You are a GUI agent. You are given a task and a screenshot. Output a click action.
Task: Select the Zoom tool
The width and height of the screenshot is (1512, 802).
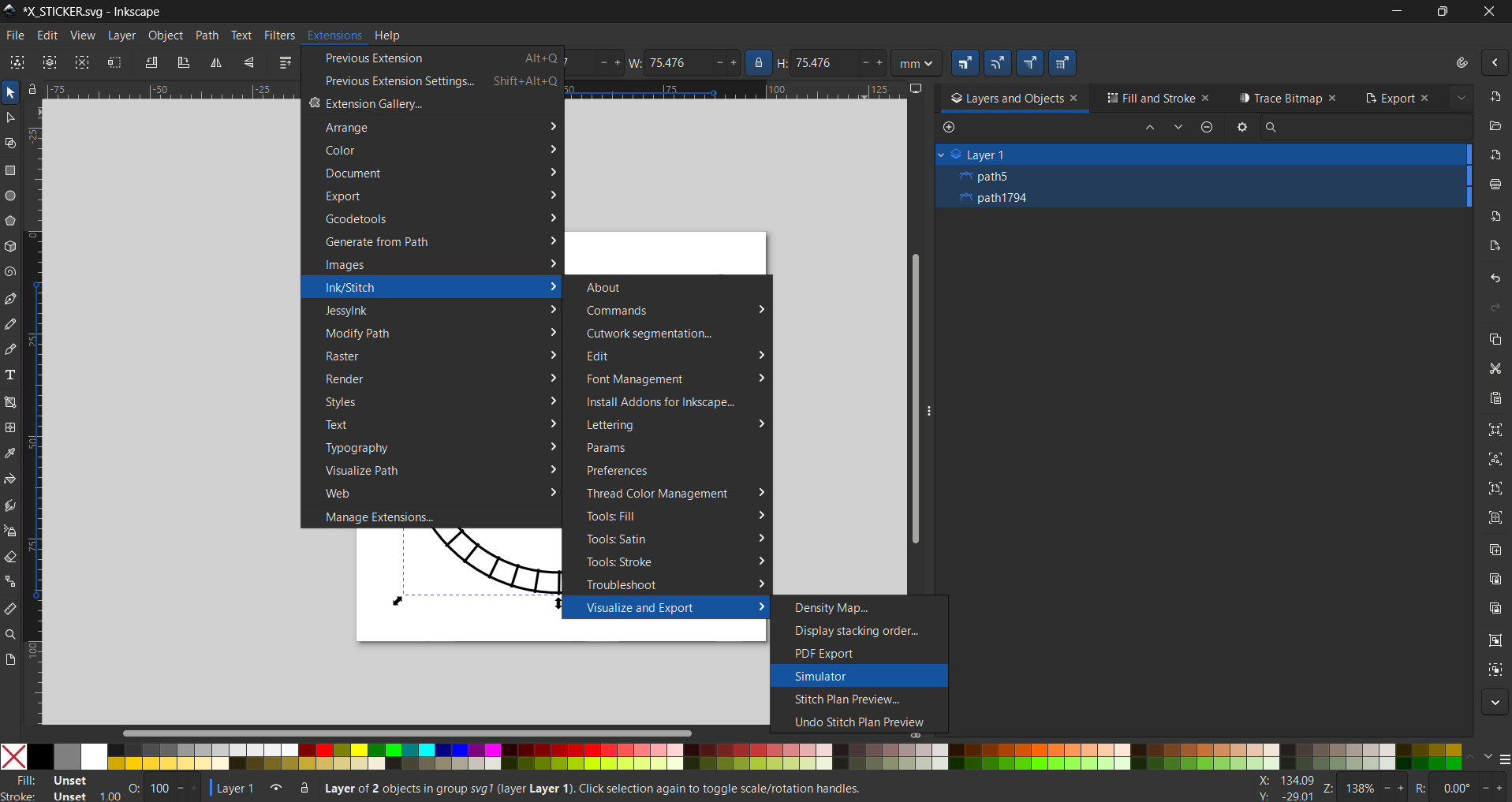(10, 635)
